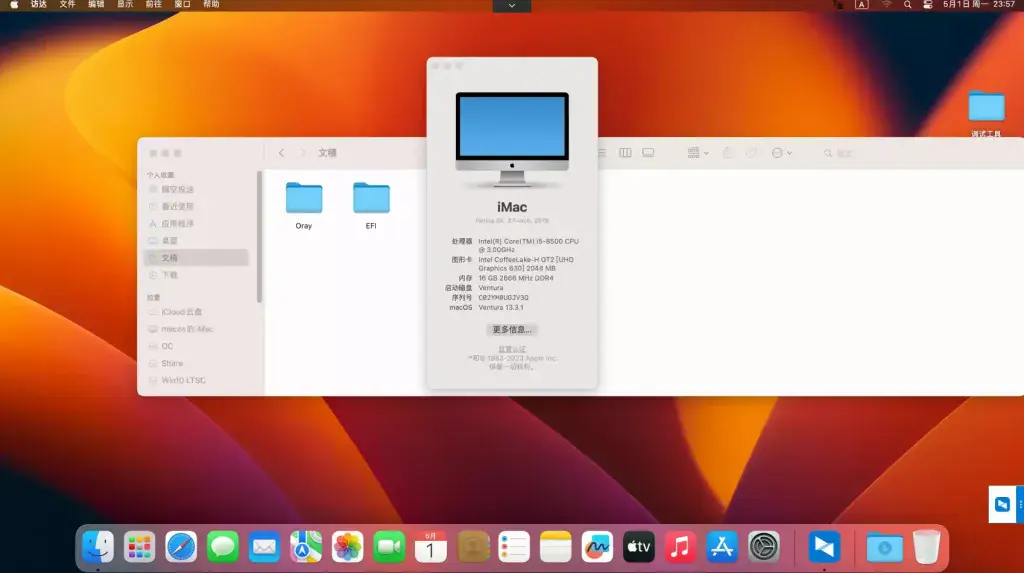The image size is (1024, 573).
Task: Open the blue remote-desktop app in Dock
Action: [824, 546]
